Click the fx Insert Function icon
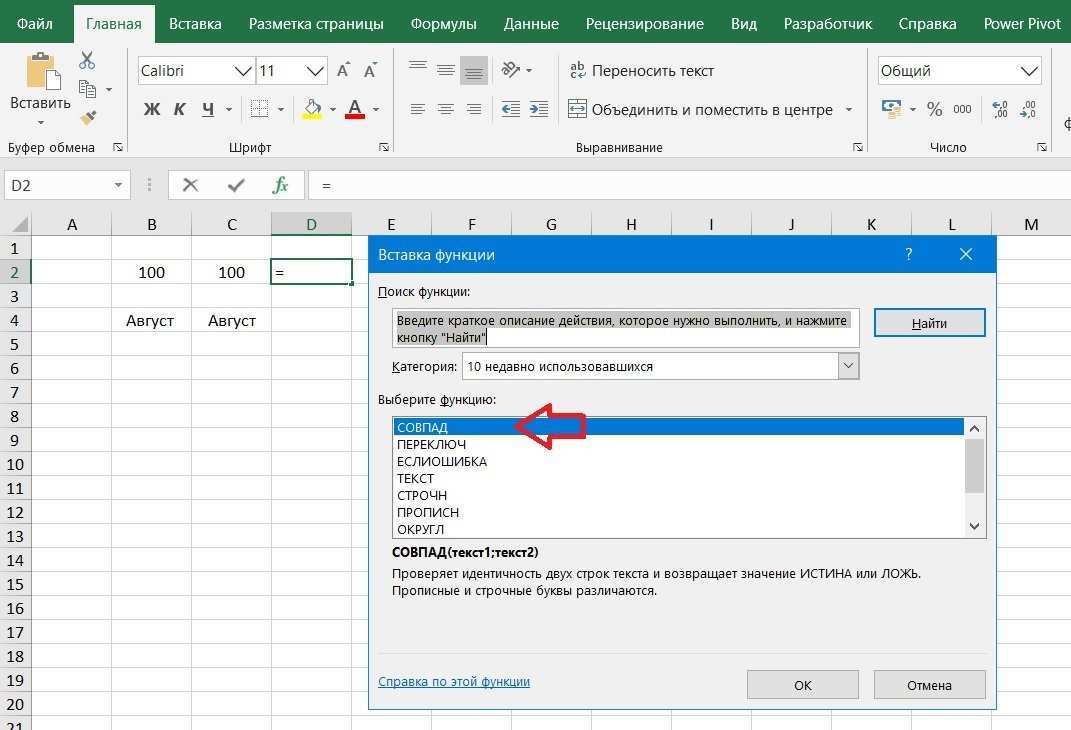The height and width of the screenshot is (730, 1071). click(x=281, y=185)
